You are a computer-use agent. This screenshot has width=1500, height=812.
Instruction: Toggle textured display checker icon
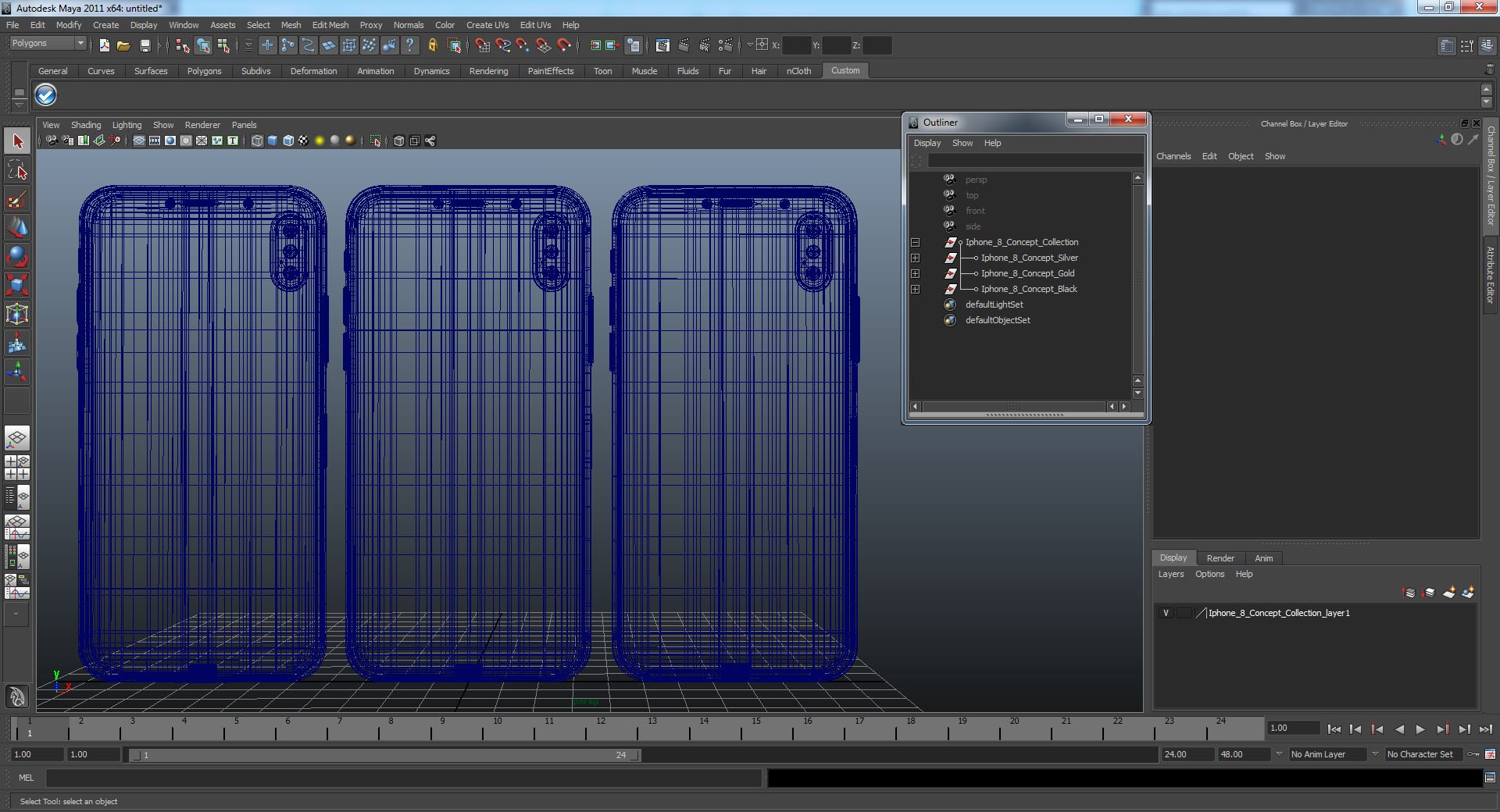(304, 141)
